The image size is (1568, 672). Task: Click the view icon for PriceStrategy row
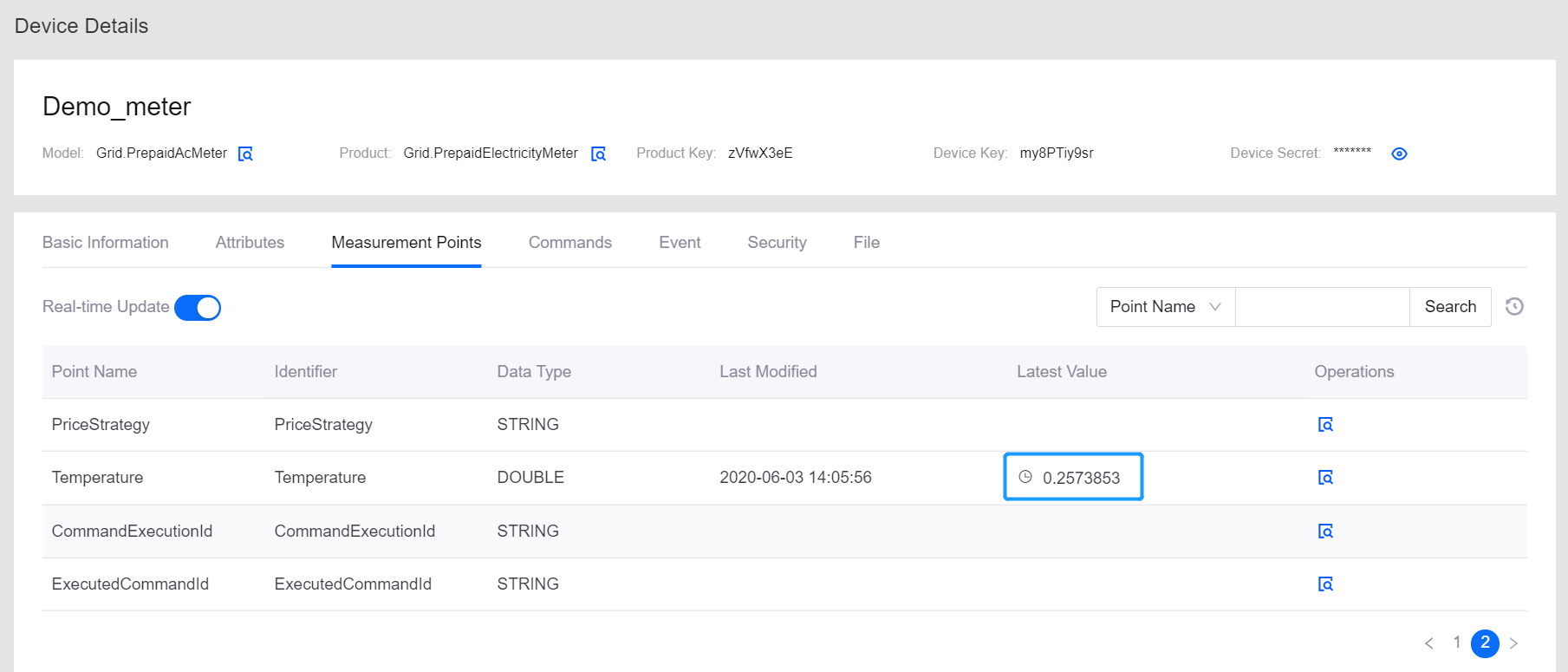(x=1325, y=425)
